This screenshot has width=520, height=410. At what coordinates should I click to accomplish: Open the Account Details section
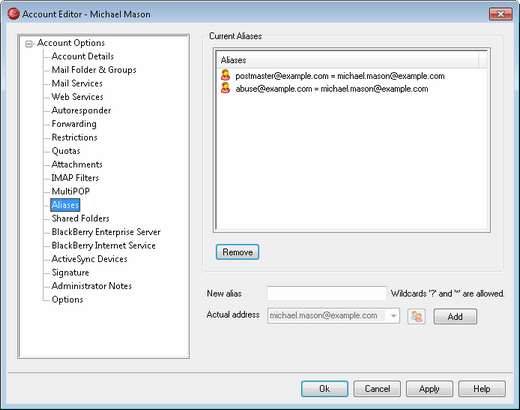(x=83, y=56)
